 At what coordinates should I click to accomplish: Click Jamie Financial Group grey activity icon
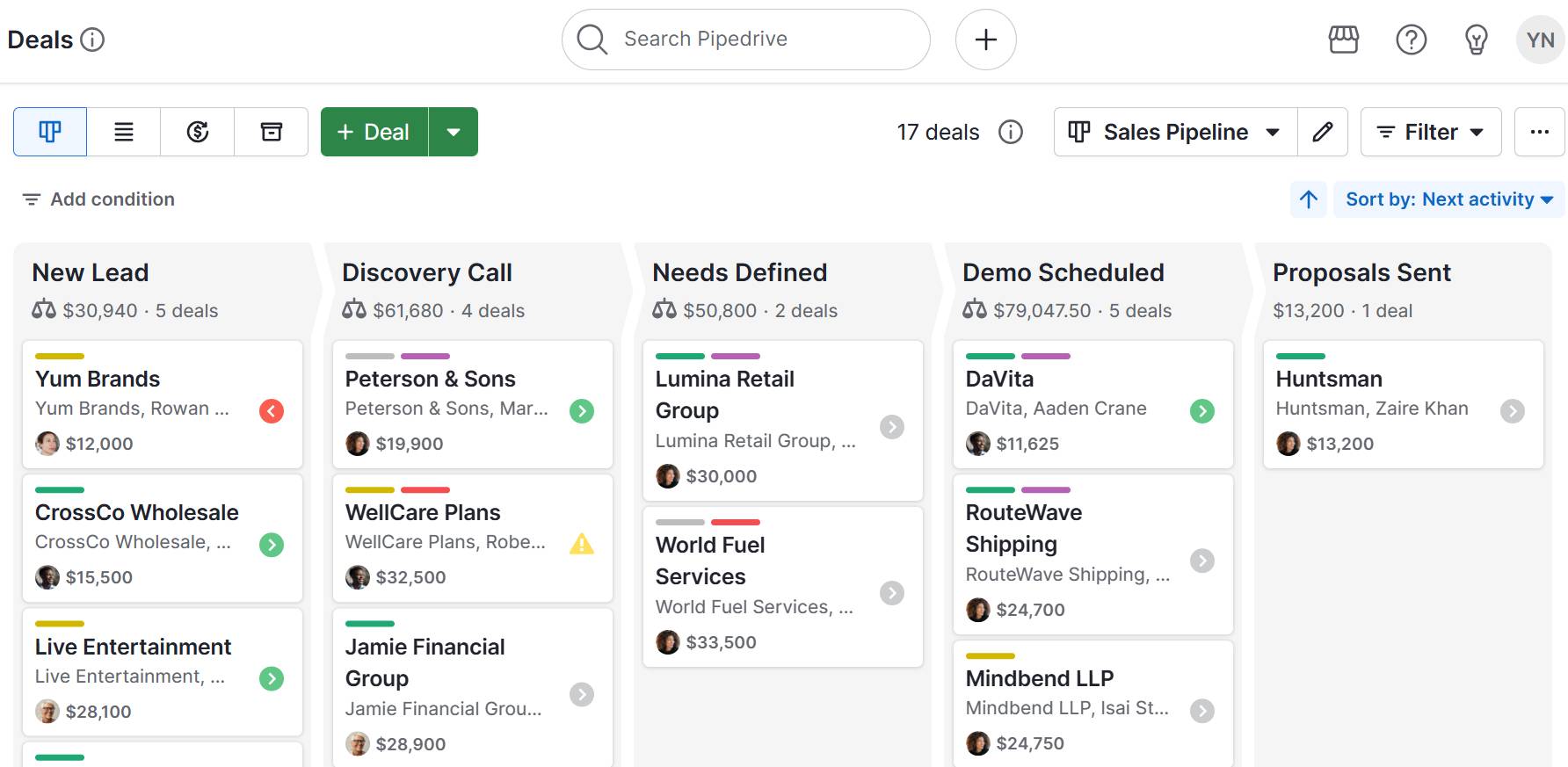pos(582,695)
